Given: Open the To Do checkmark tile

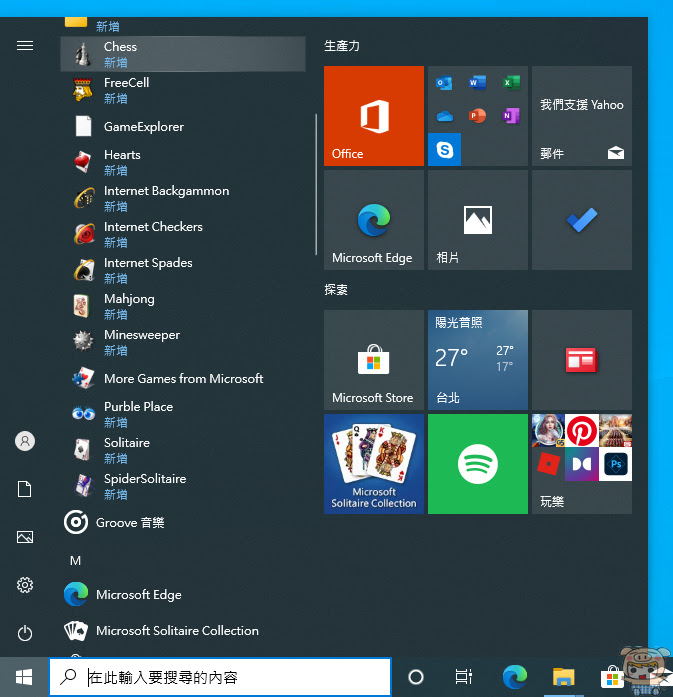Looking at the screenshot, I should (582, 220).
